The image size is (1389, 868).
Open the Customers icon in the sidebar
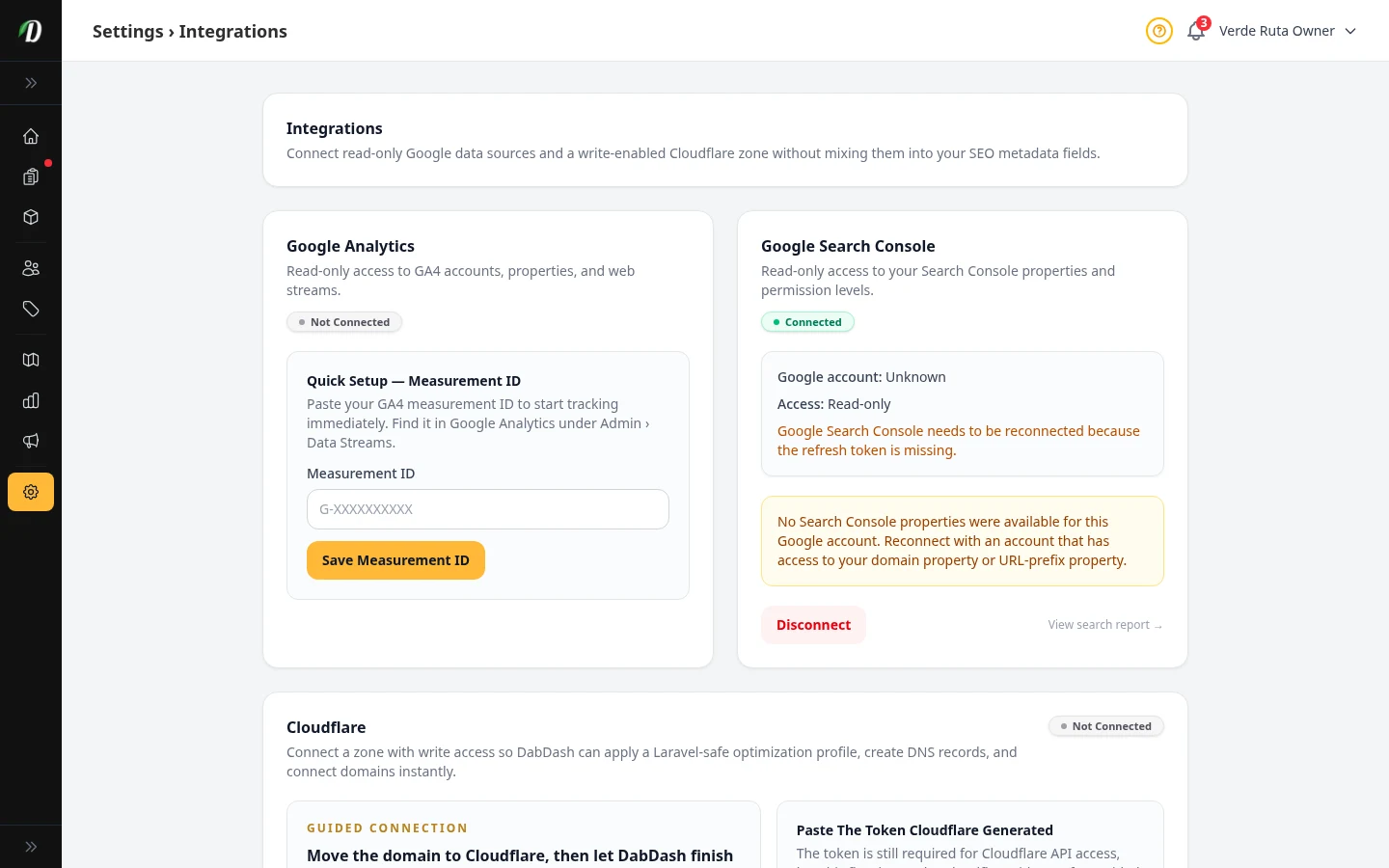coord(31,267)
